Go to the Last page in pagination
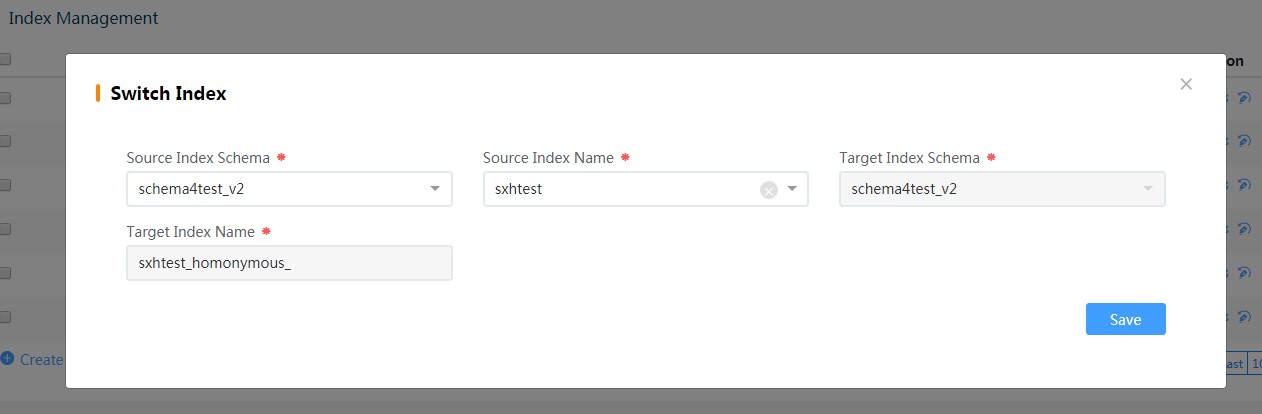Image resolution: width=1262 pixels, height=414 pixels. [1235, 364]
